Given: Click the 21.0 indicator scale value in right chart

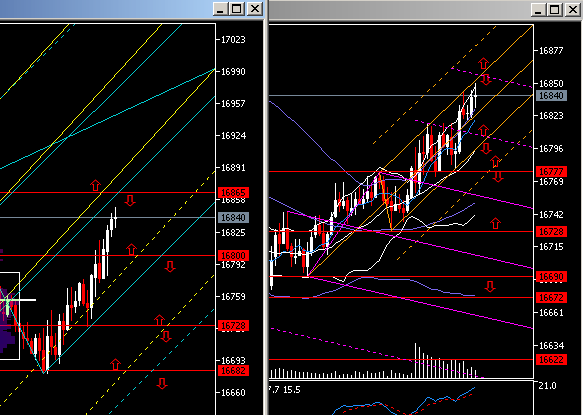Looking at the screenshot, I should click(x=547, y=386).
